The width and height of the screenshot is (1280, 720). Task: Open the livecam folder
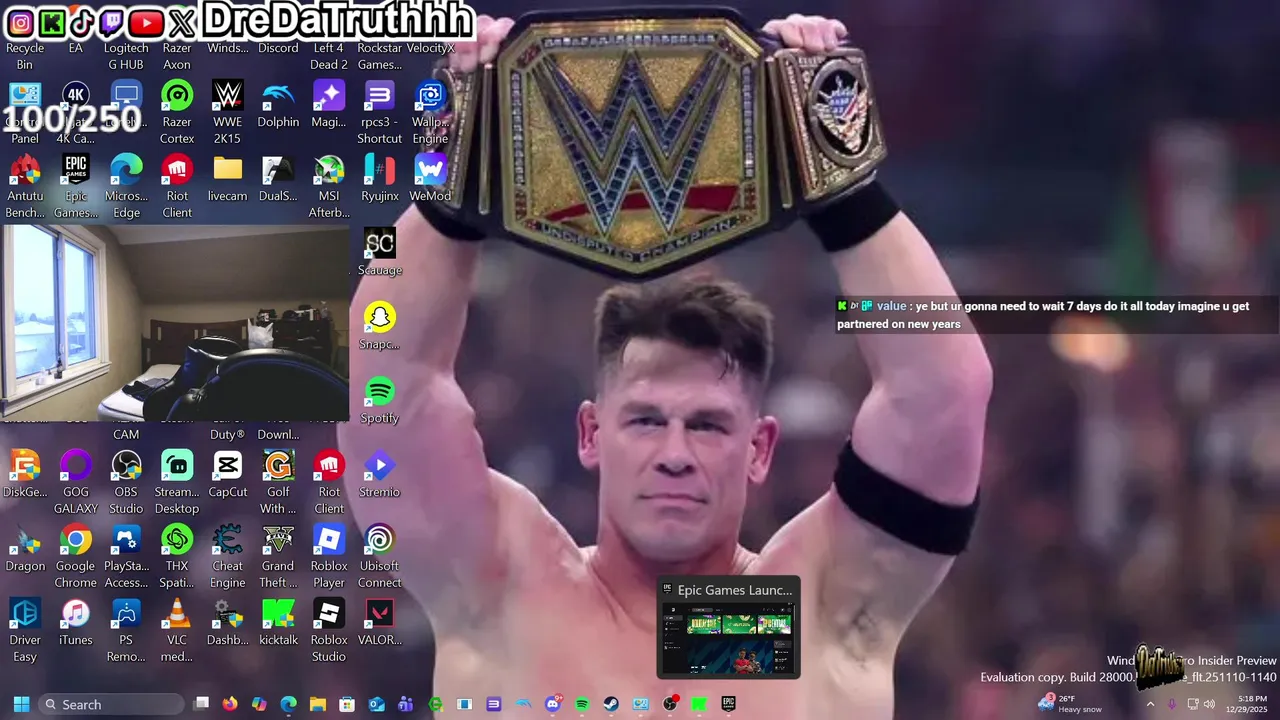tap(228, 178)
